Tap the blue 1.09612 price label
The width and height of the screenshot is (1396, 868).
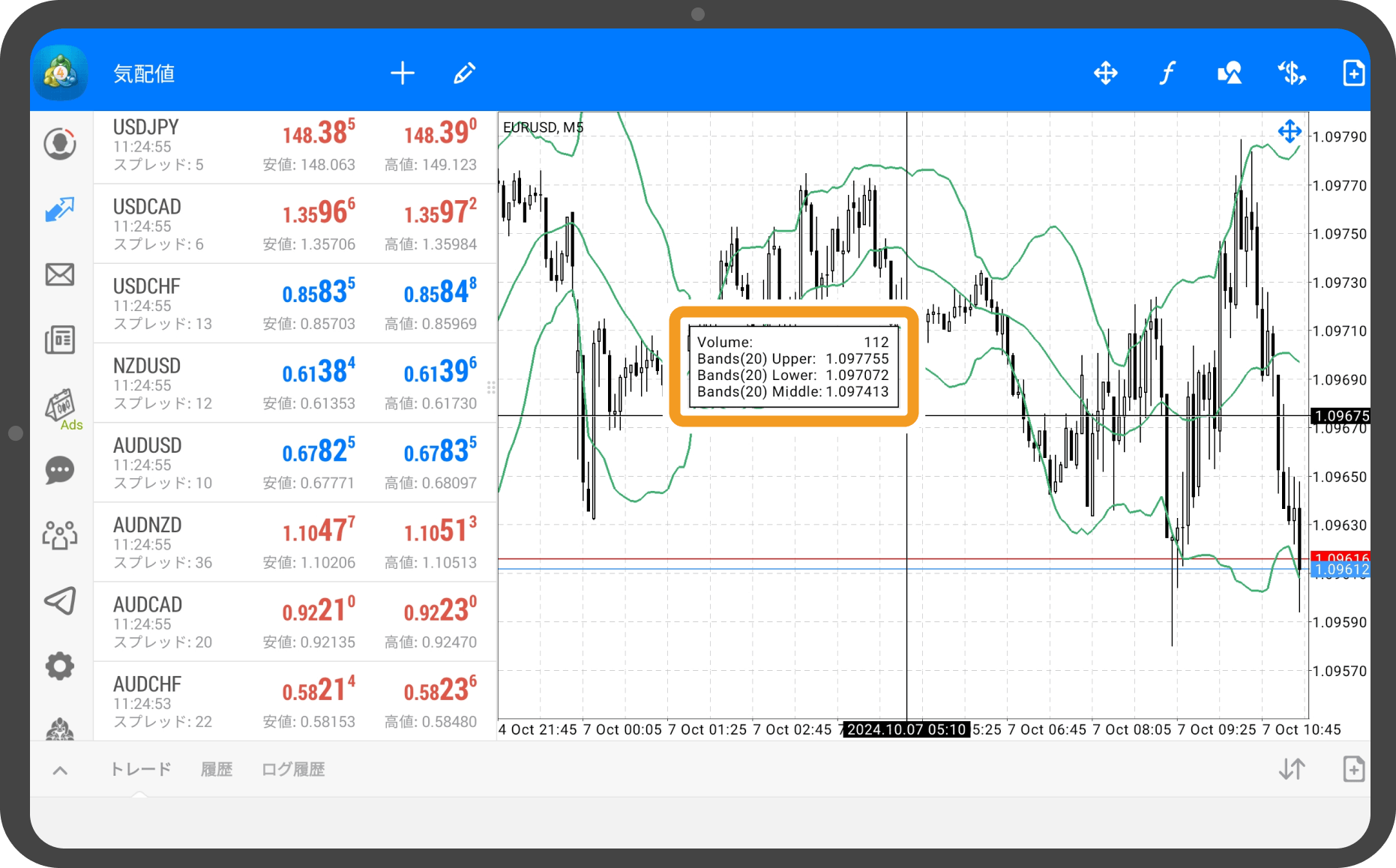tap(1341, 570)
